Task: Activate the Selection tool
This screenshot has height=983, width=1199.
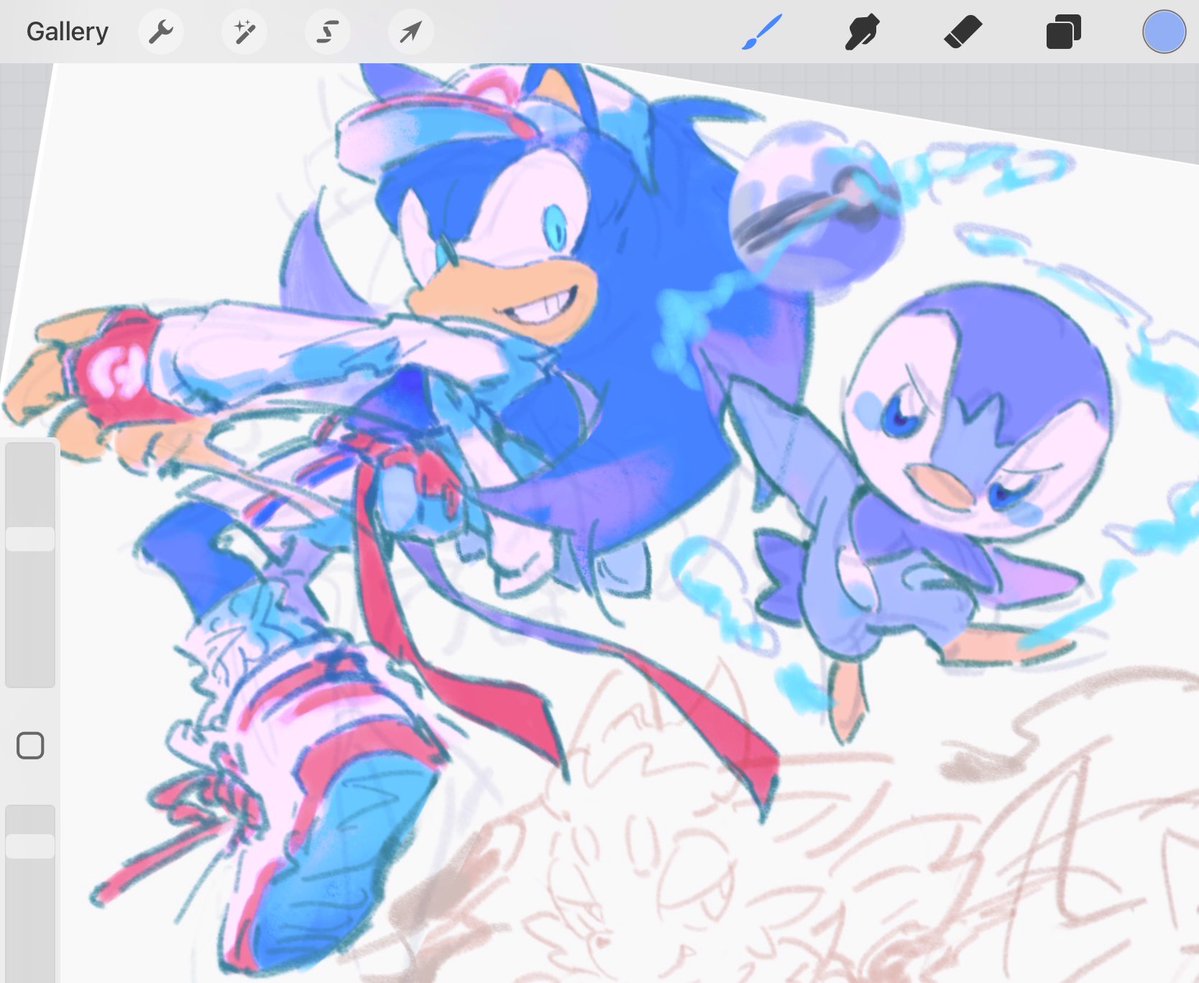Action: click(327, 32)
